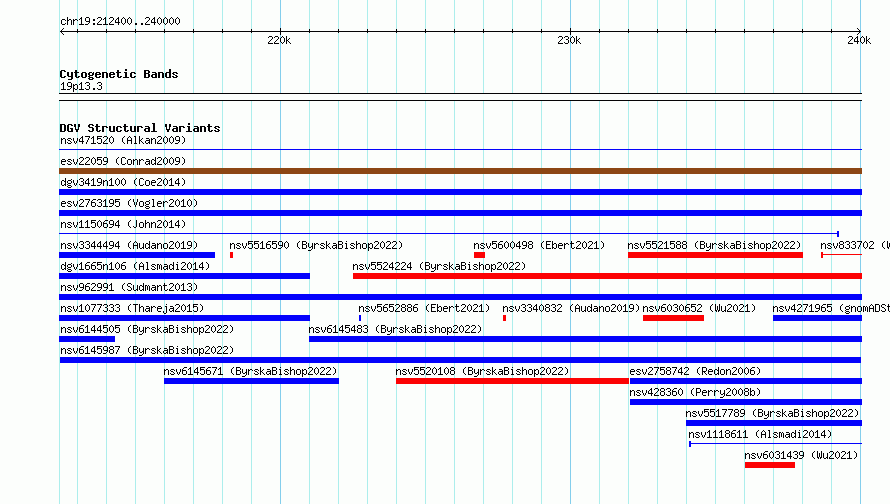The height and width of the screenshot is (504, 890).
Task: Select the blue nsv3344494 feature bar
Action: (x=137, y=255)
